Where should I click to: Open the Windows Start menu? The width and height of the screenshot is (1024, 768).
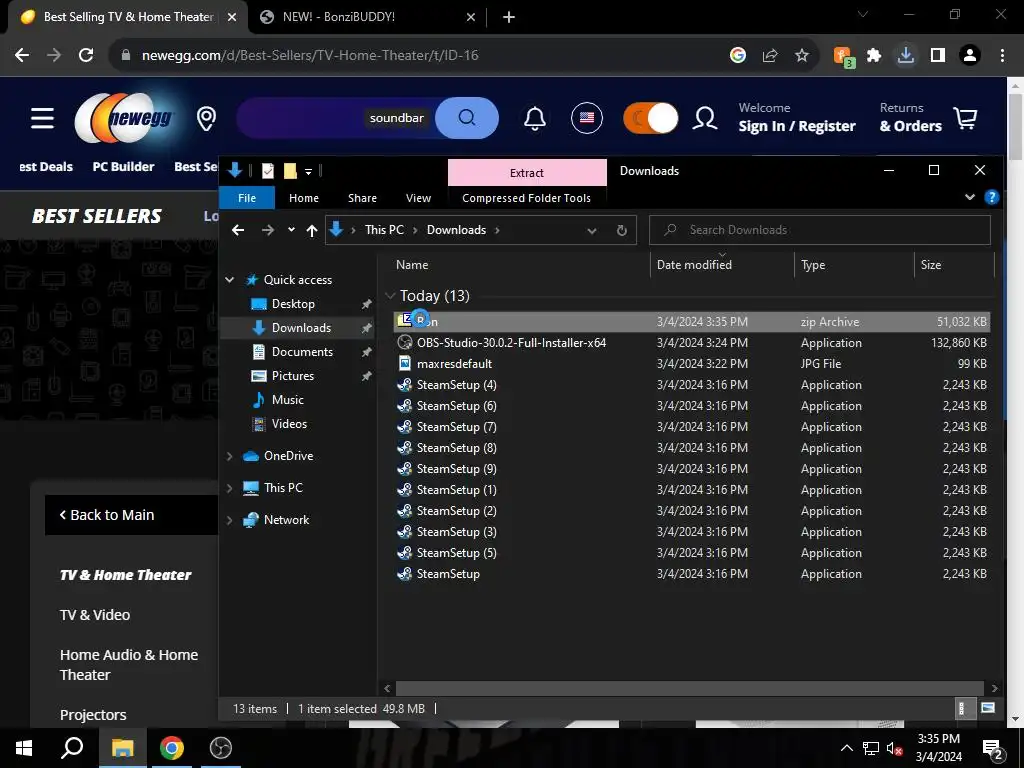[x=24, y=748]
